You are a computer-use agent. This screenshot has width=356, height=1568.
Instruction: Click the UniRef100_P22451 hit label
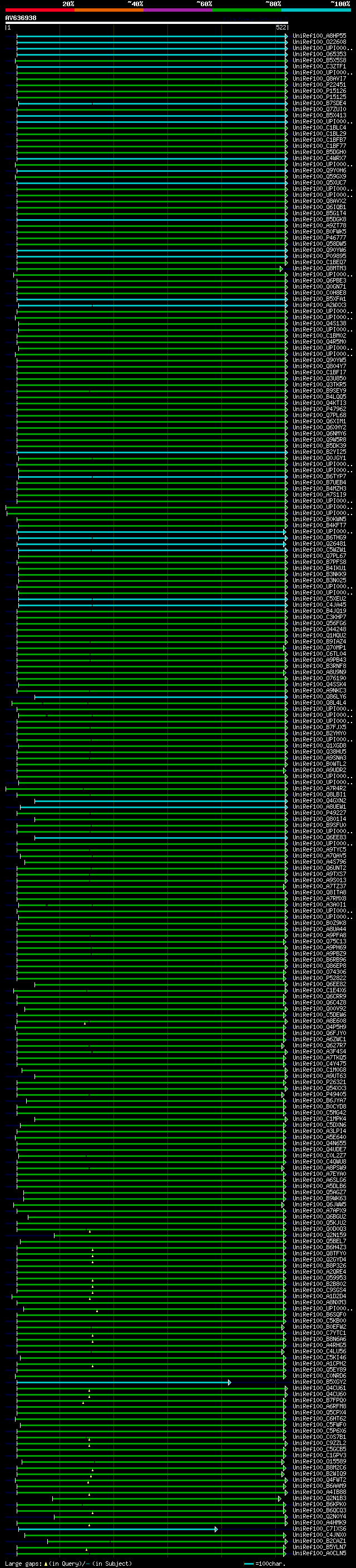pos(319,85)
